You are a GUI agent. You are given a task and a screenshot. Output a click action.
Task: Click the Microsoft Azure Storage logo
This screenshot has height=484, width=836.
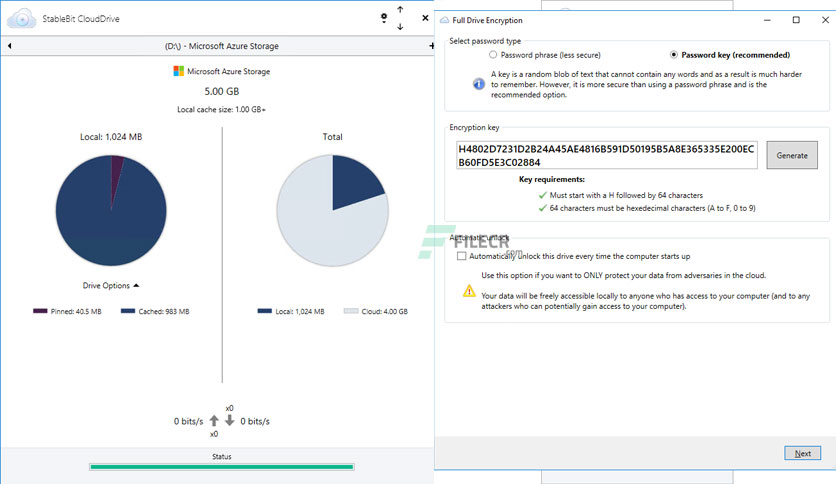pos(179,71)
